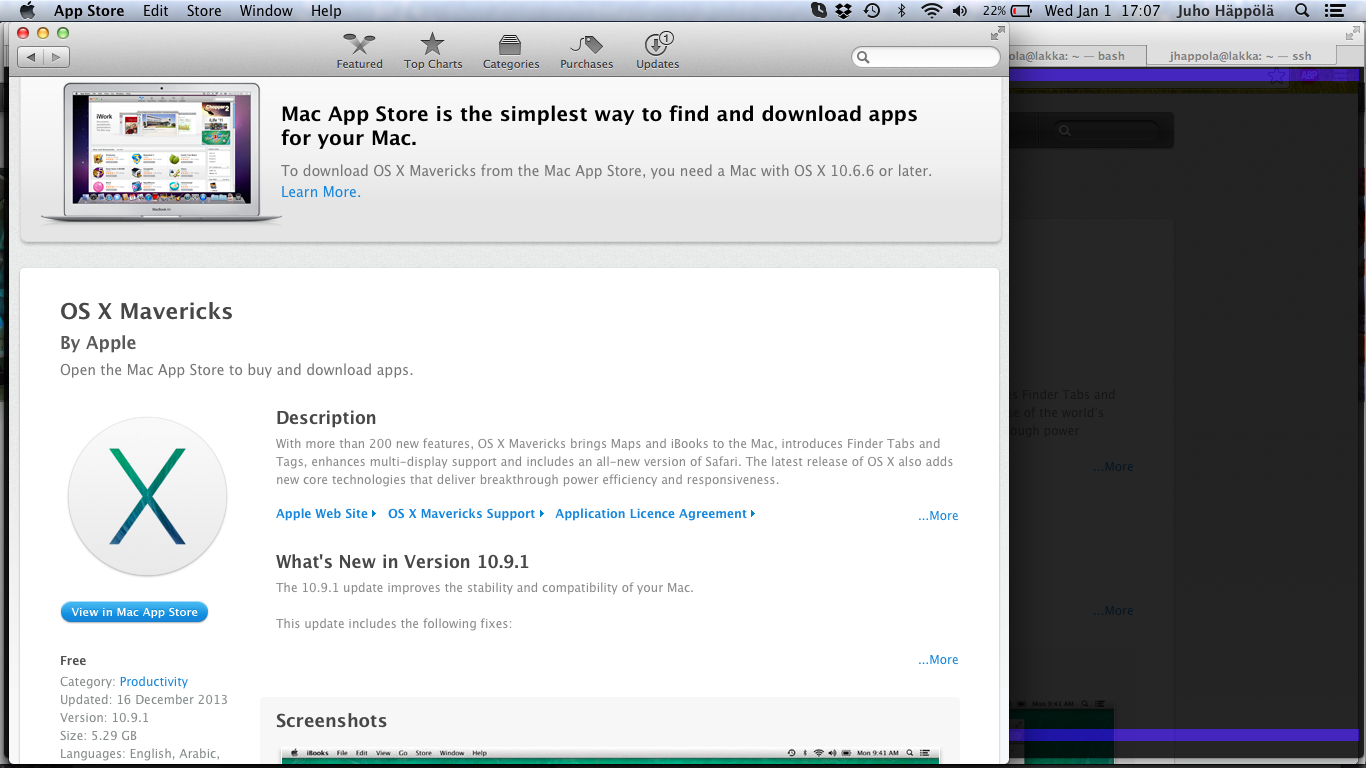This screenshot has height=768, width=1366.
Task: Open the Window menu
Action: pos(266,11)
